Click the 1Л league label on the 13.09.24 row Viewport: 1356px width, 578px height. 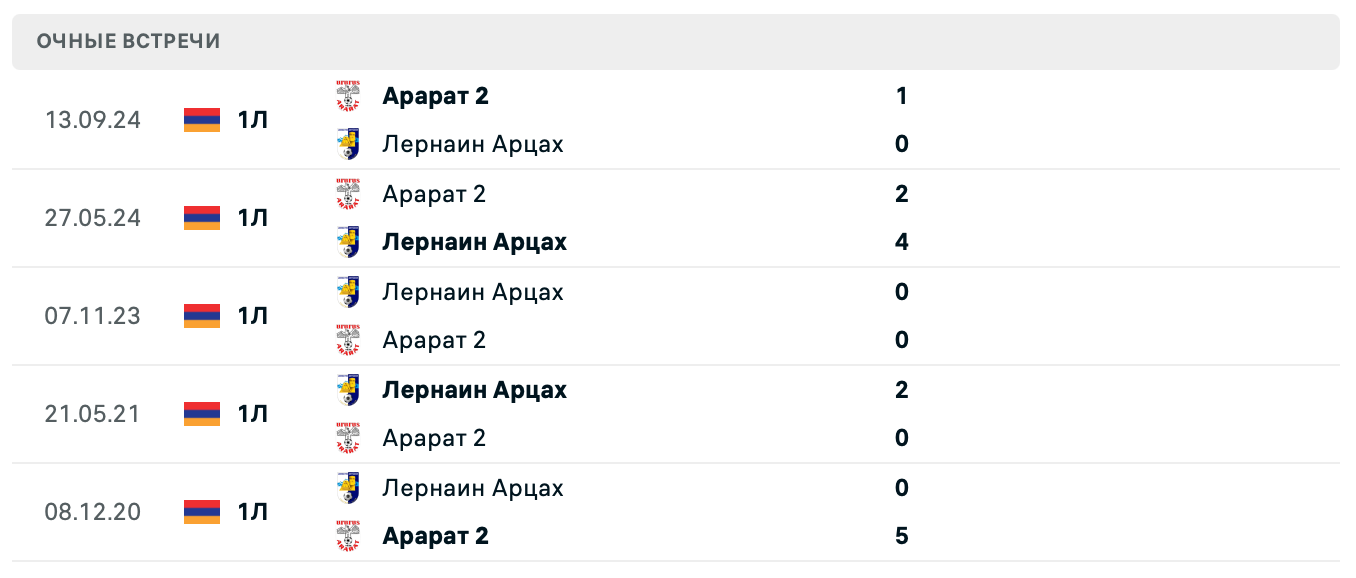[253, 119]
